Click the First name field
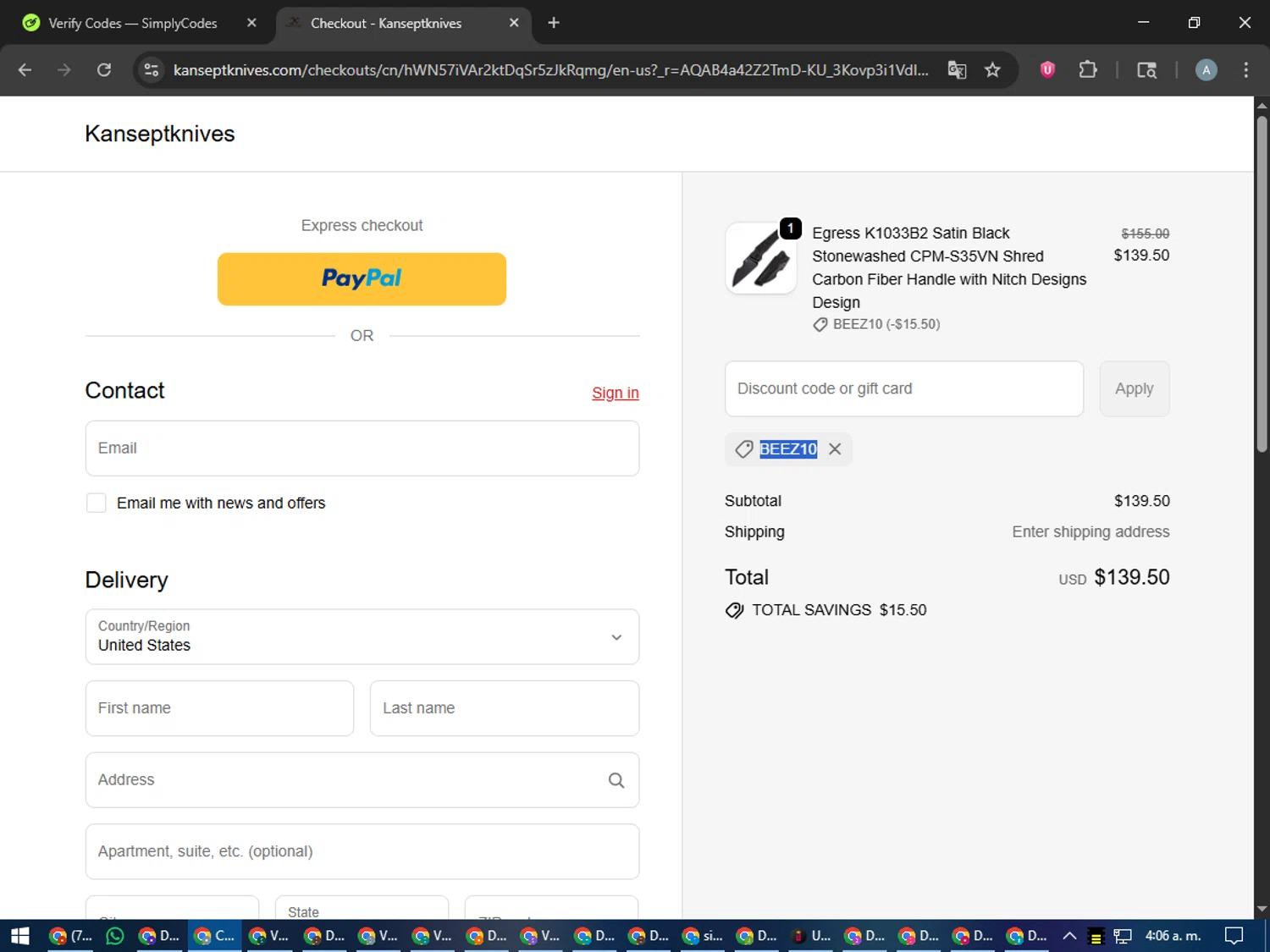 (219, 707)
